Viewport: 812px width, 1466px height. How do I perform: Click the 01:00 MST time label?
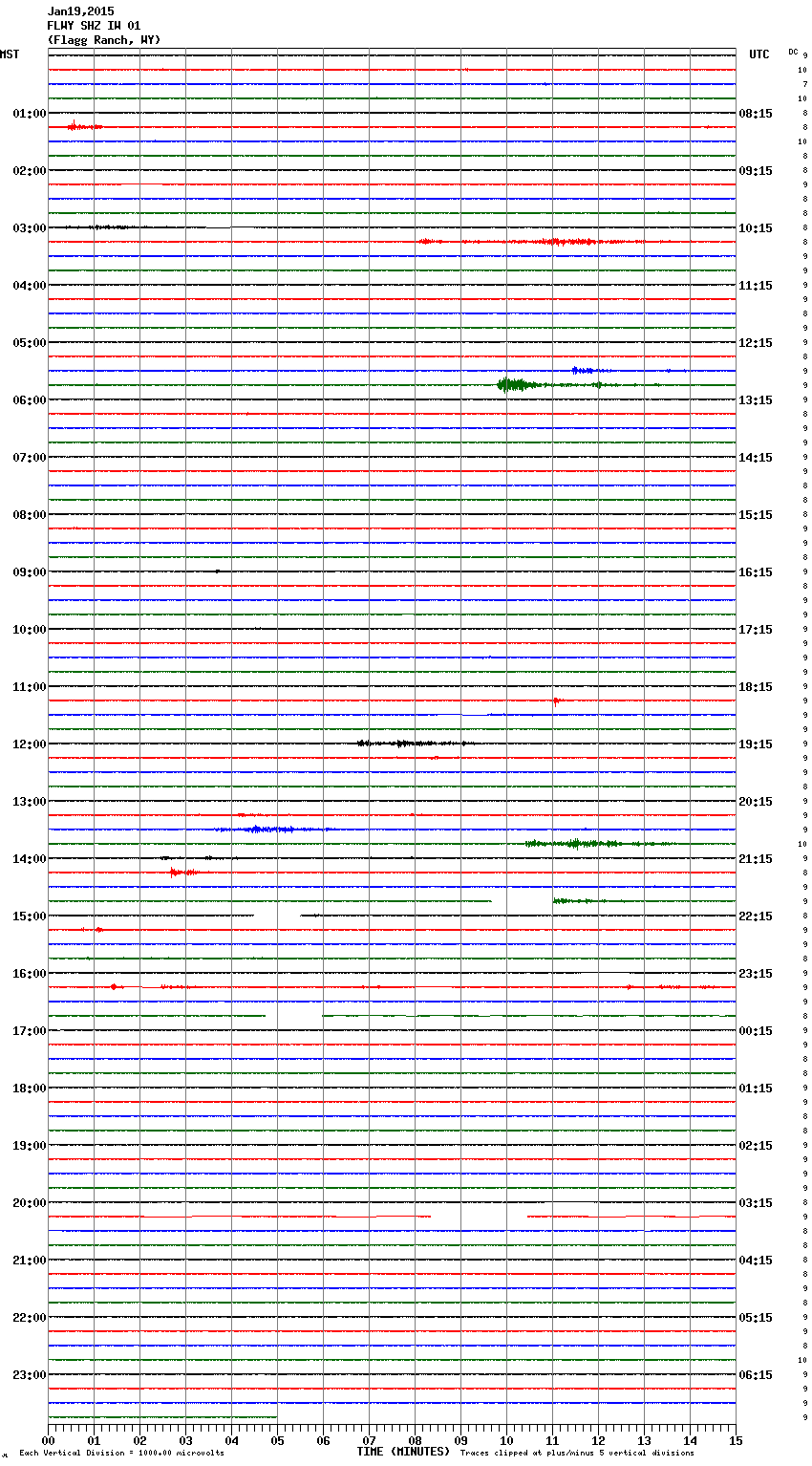click(x=29, y=114)
